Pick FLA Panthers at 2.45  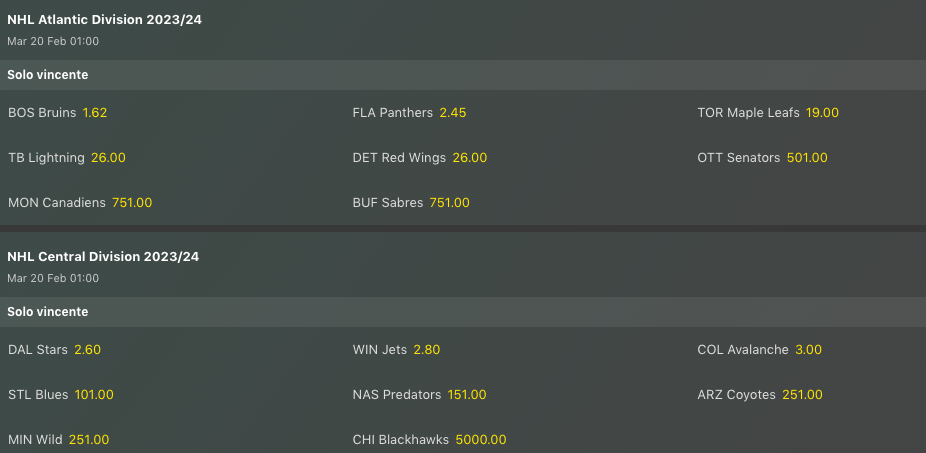452,113
